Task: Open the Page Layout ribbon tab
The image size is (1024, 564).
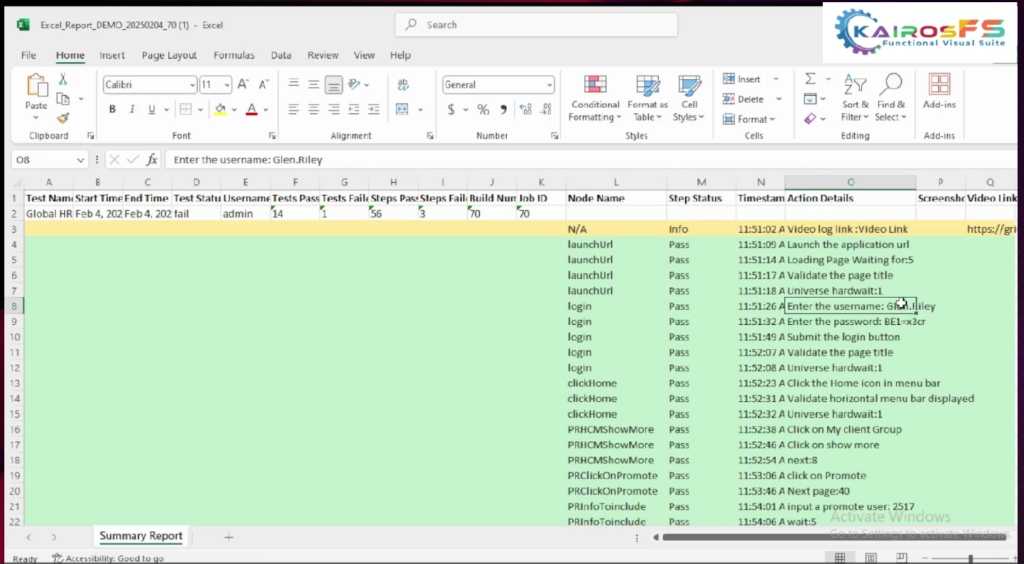Action: coord(169,56)
